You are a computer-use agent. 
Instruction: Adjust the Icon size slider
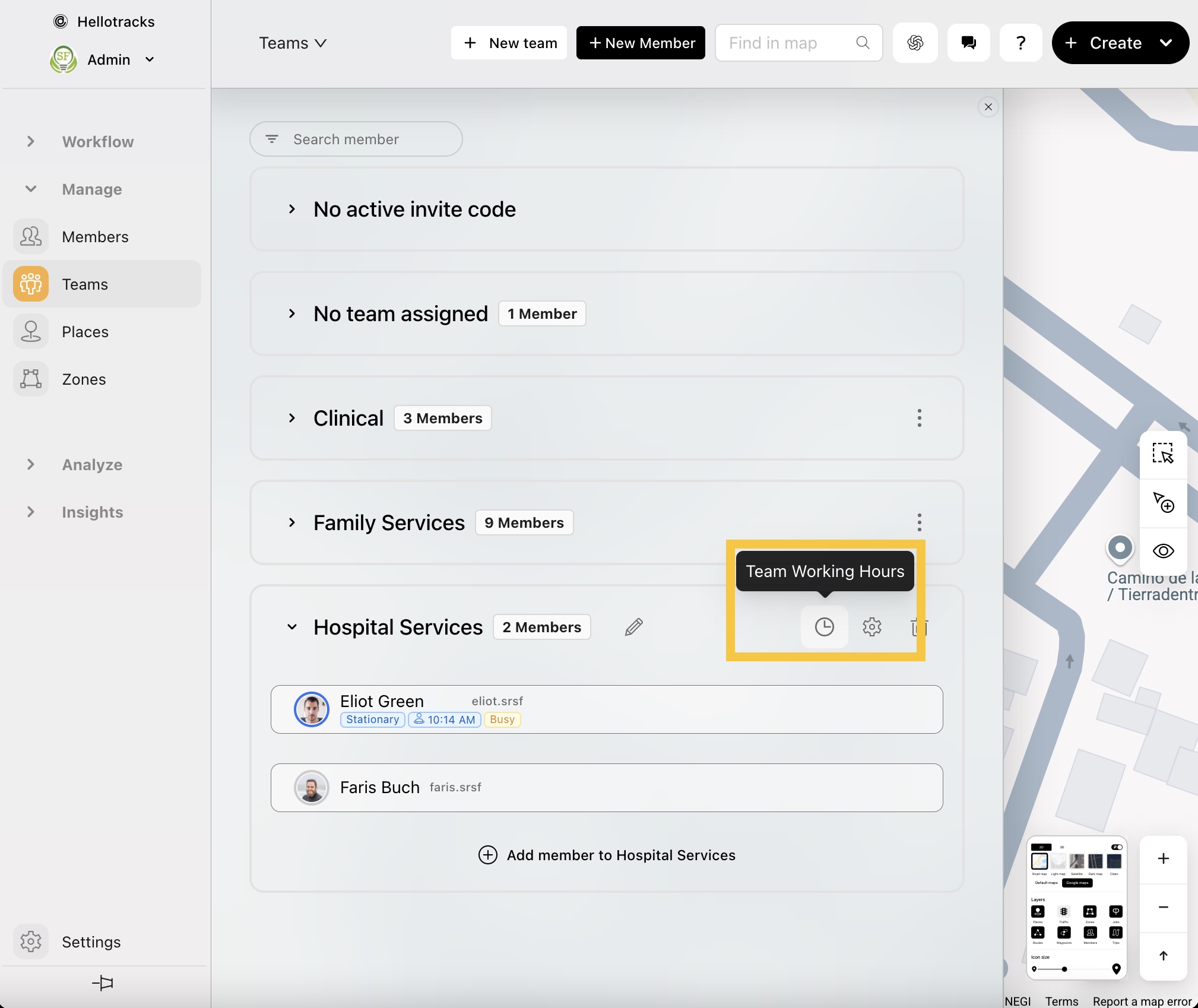(x=1064, y=969)
